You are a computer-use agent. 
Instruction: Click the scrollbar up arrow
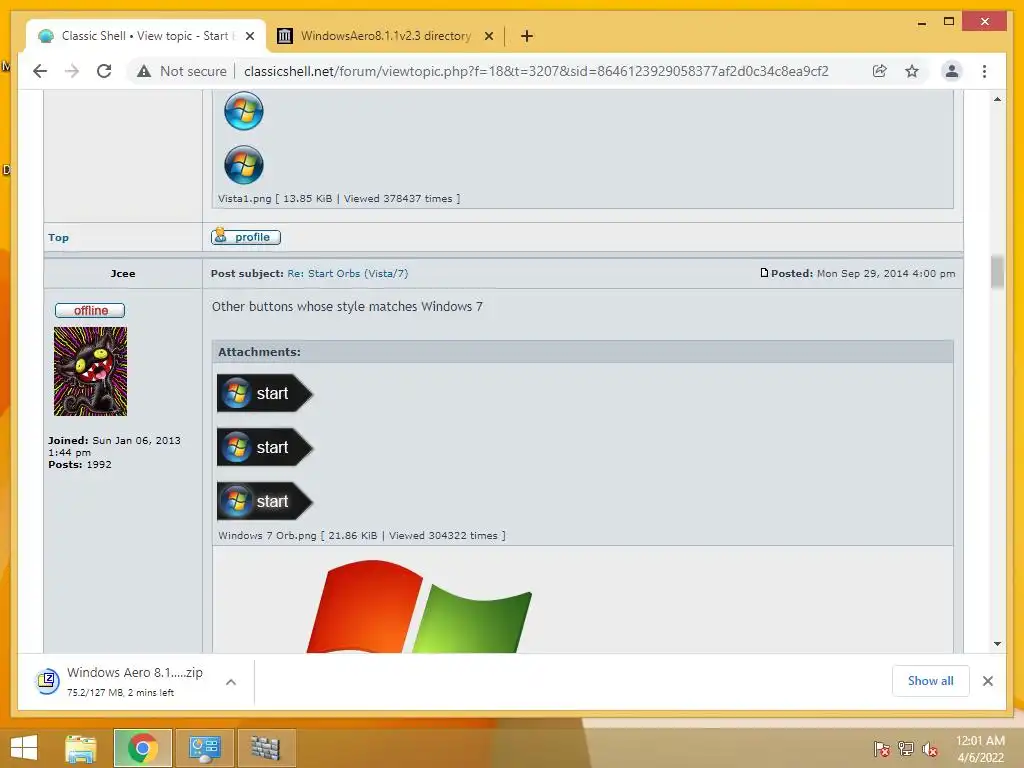997,99
